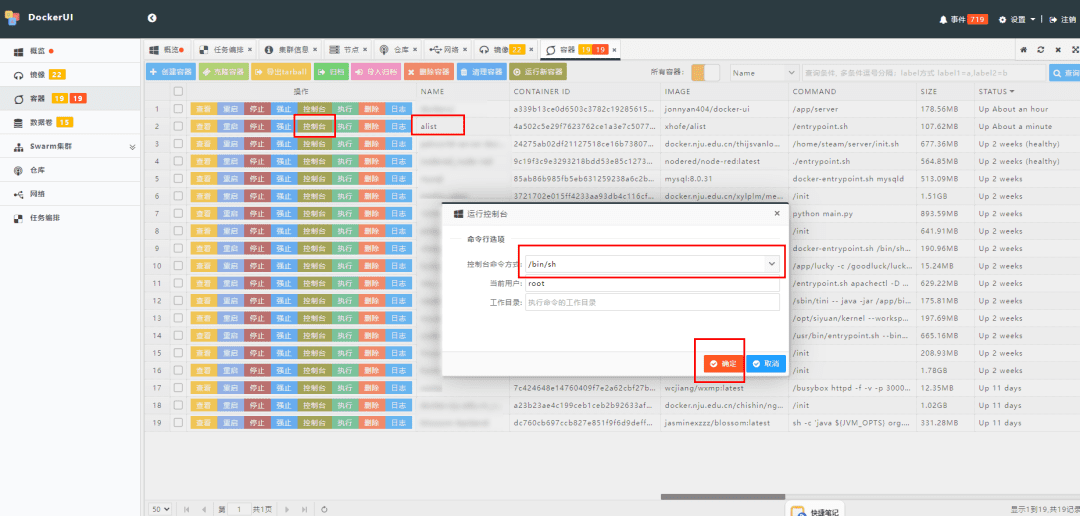Toggle the 所有容器 switch
This screenshot has height=516, width=1080.
tap(705, 72)
